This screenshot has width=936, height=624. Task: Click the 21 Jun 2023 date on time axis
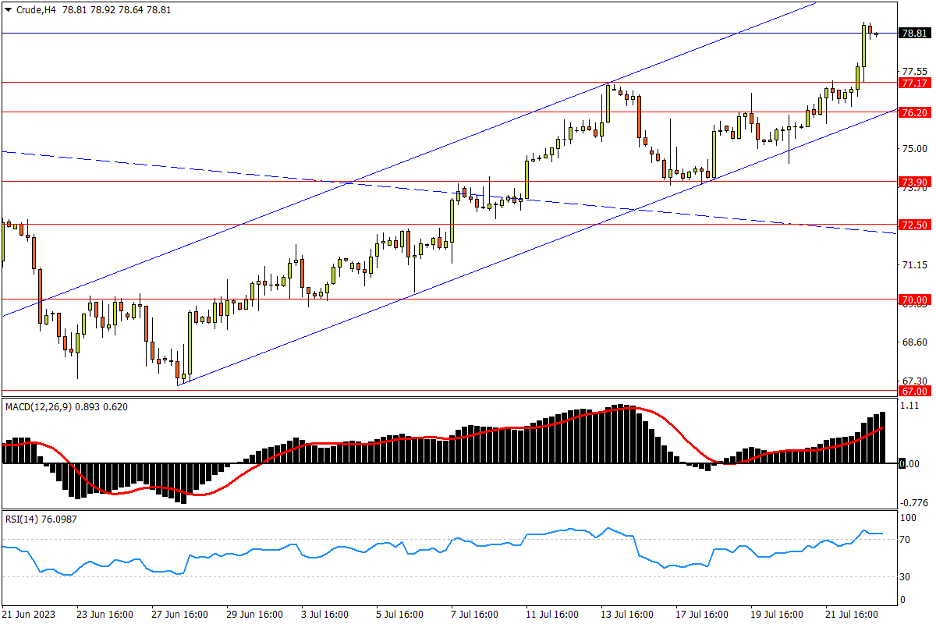coord(30,614)
